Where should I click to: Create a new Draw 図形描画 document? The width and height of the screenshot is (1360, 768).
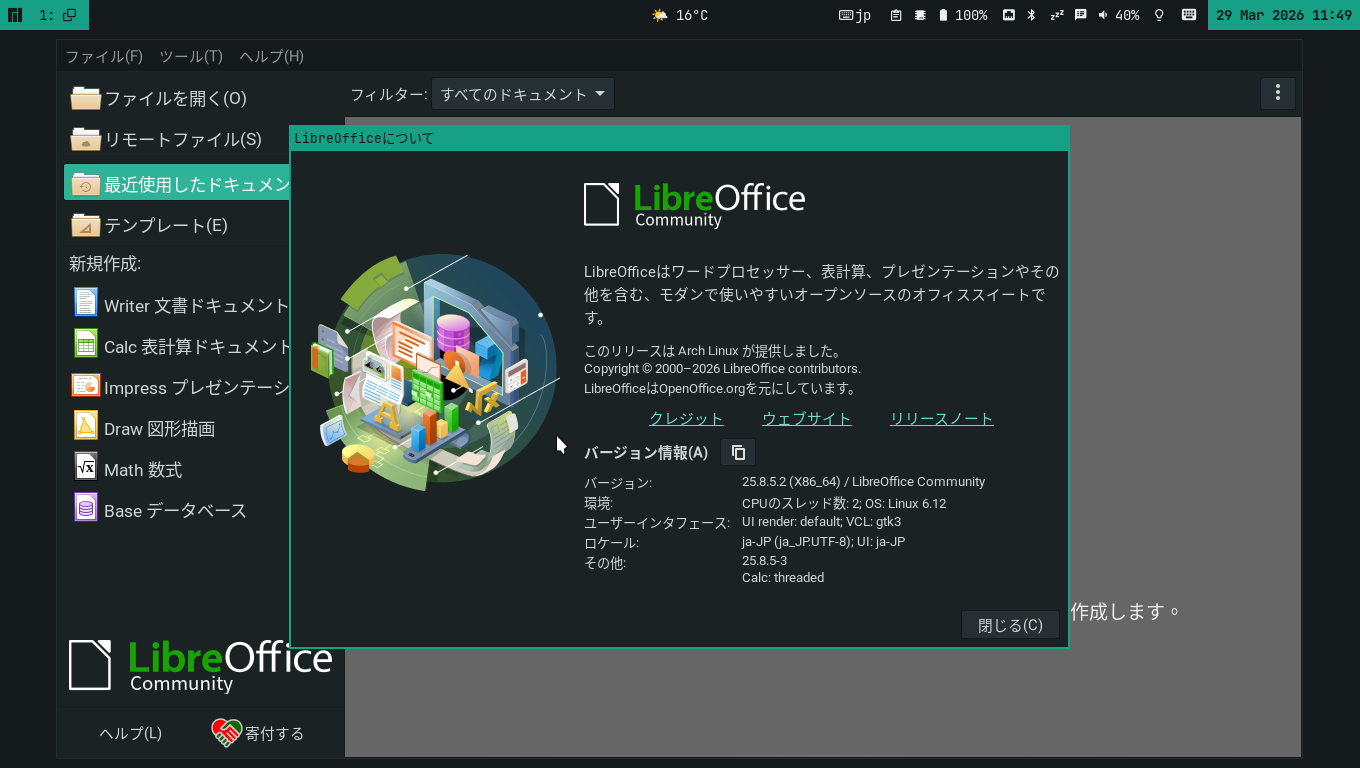pos(177,428)
